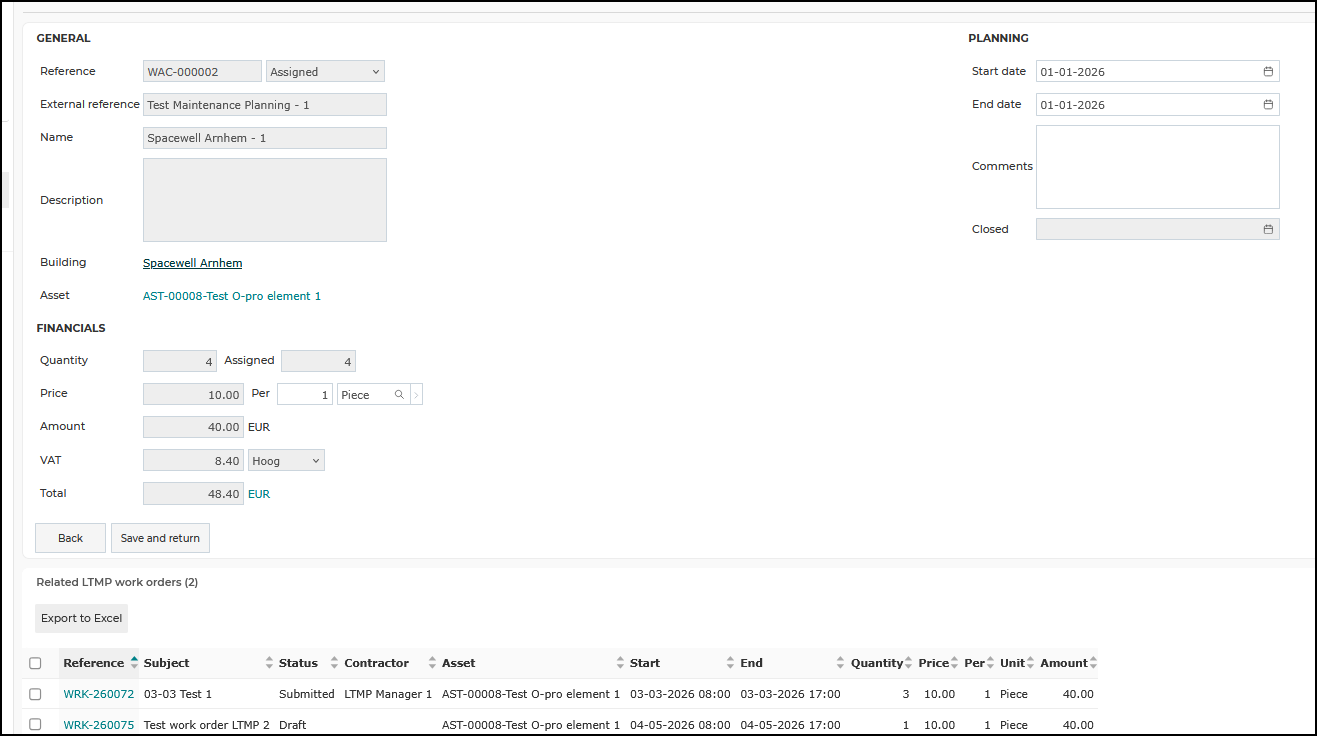Image resolution: width=1317 pixels, height=736 pixels.
Task: Click the Back button
Action: [70, 538]
